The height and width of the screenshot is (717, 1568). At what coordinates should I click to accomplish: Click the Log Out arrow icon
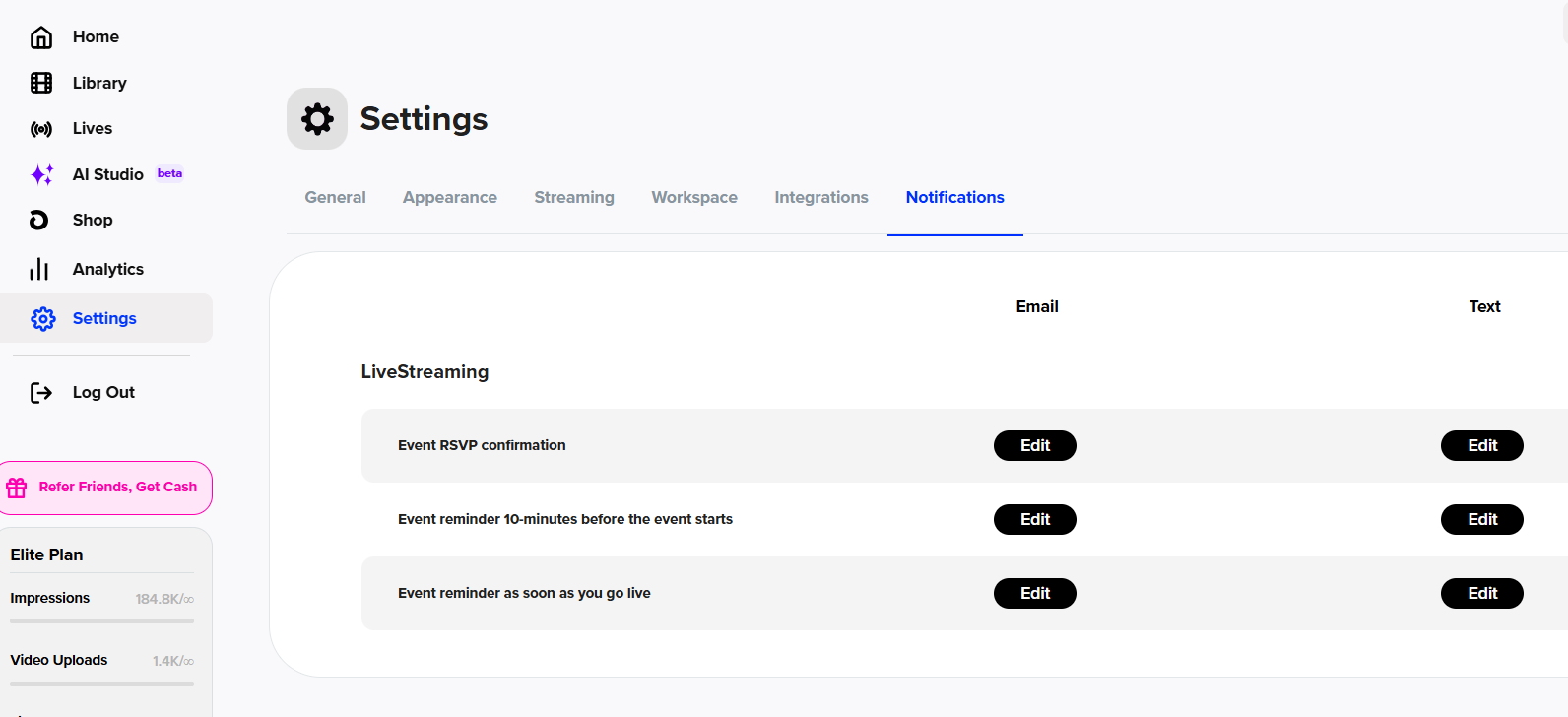(41, 393)
